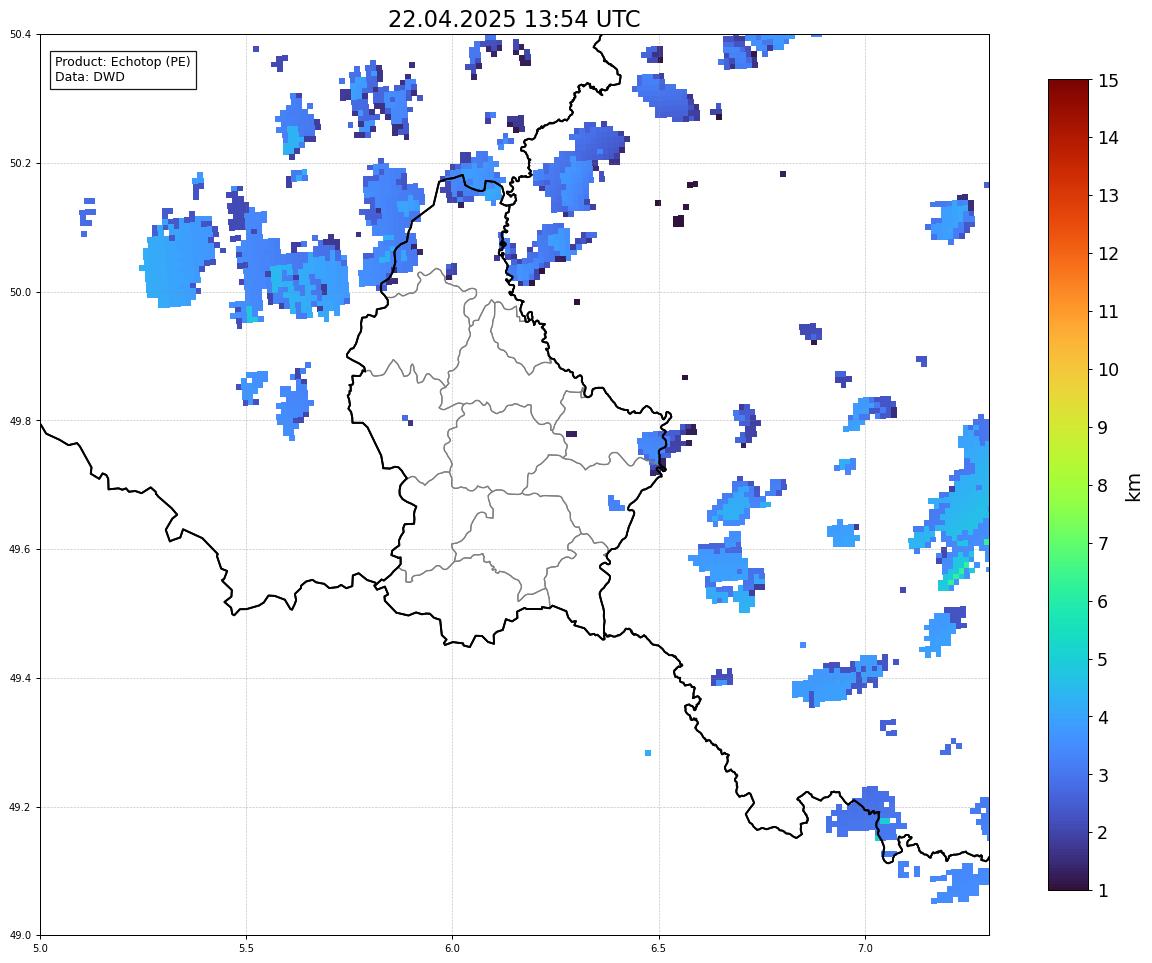Viewport: 1152px width, 963px height.
Task: Click the colorbar tick label '2'
Action: coord(1103,833)
